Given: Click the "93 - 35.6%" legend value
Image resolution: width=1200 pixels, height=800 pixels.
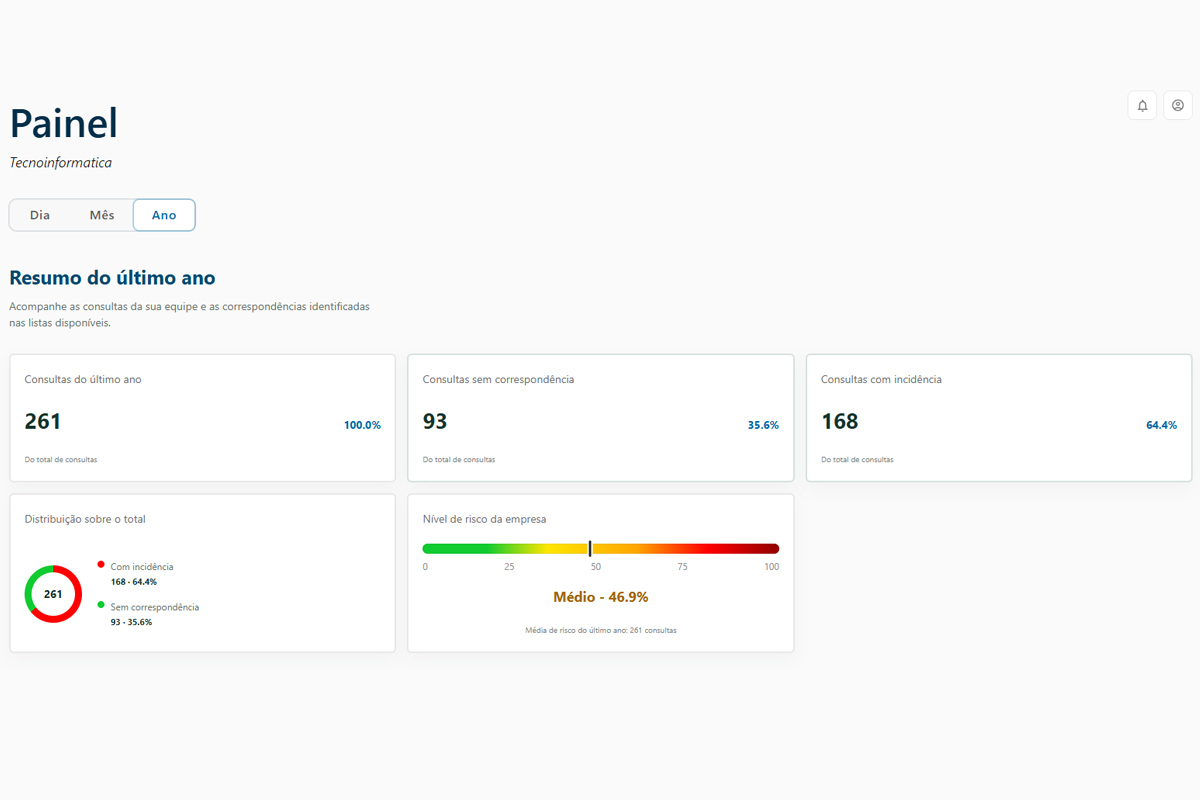Looking at the screenshot, I should point(131,622).
